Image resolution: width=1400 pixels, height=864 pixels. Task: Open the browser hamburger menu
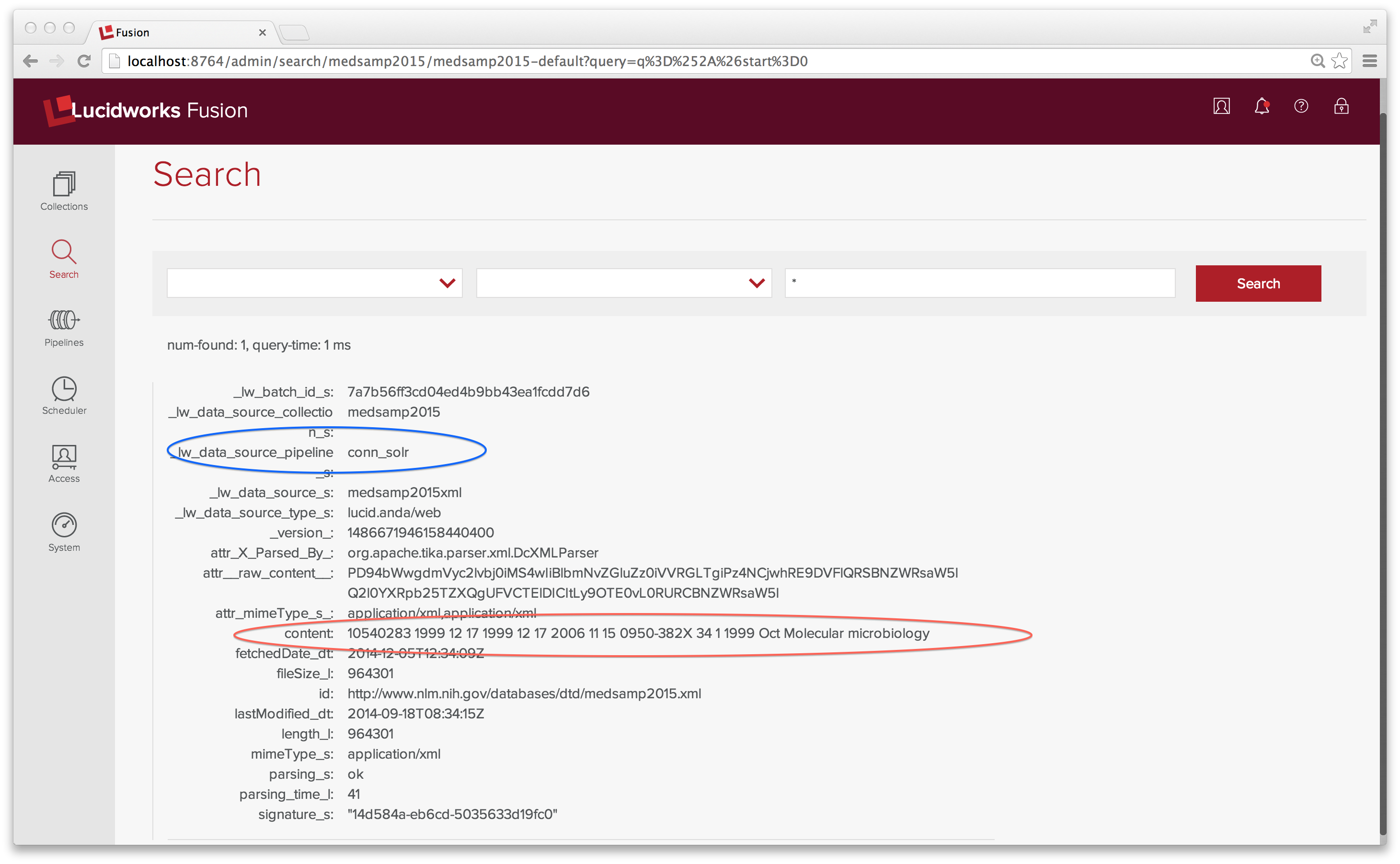click(1369, 61)
